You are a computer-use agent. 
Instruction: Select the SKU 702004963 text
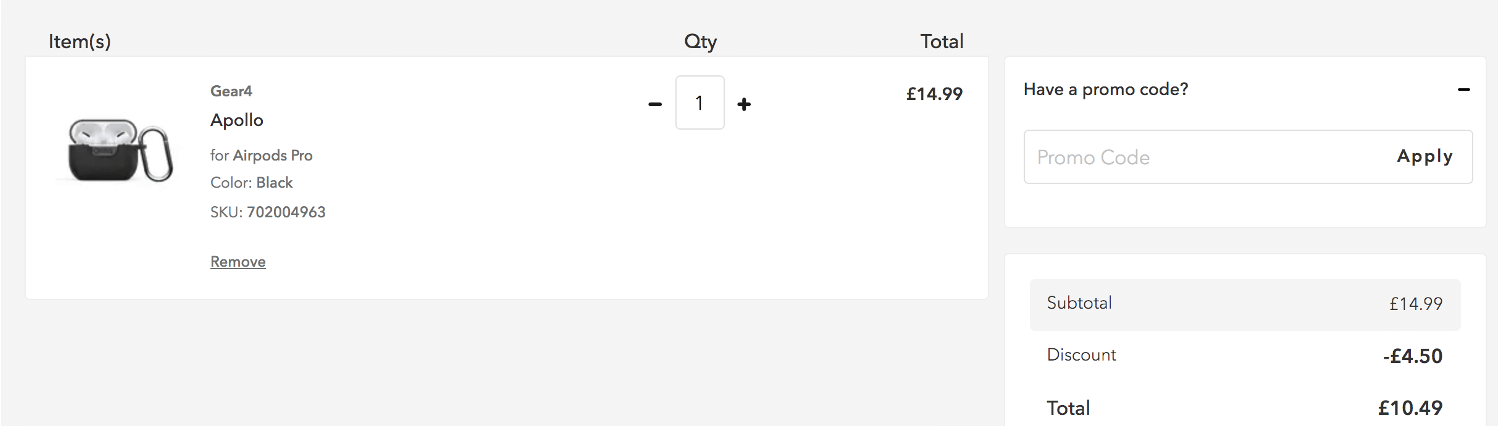coord(268,212)
